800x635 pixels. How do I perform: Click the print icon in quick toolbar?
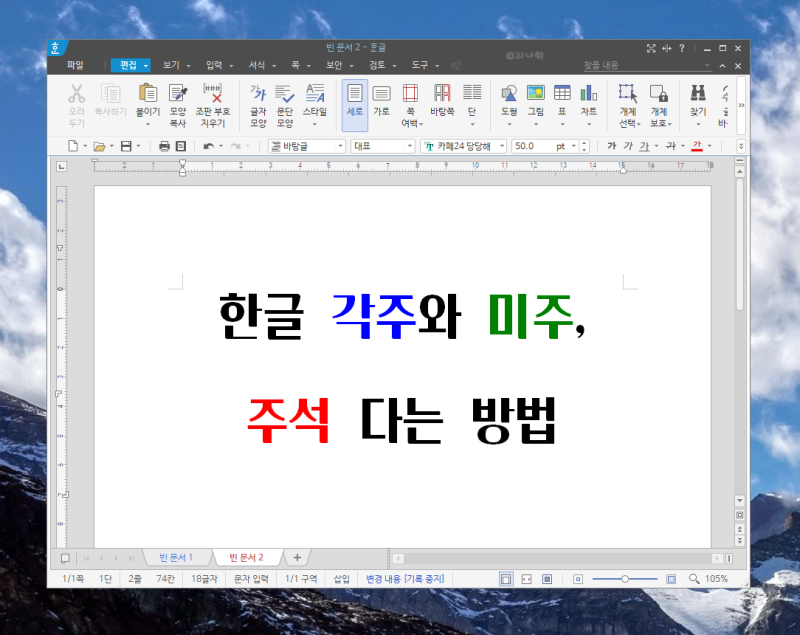[x=164, y=146]
